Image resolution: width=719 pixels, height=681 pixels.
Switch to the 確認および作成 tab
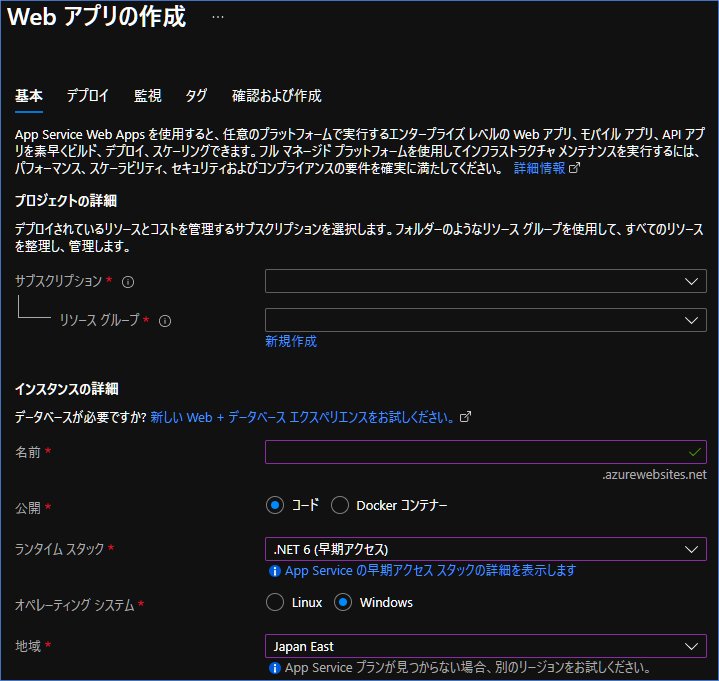(x=277, y=96)
